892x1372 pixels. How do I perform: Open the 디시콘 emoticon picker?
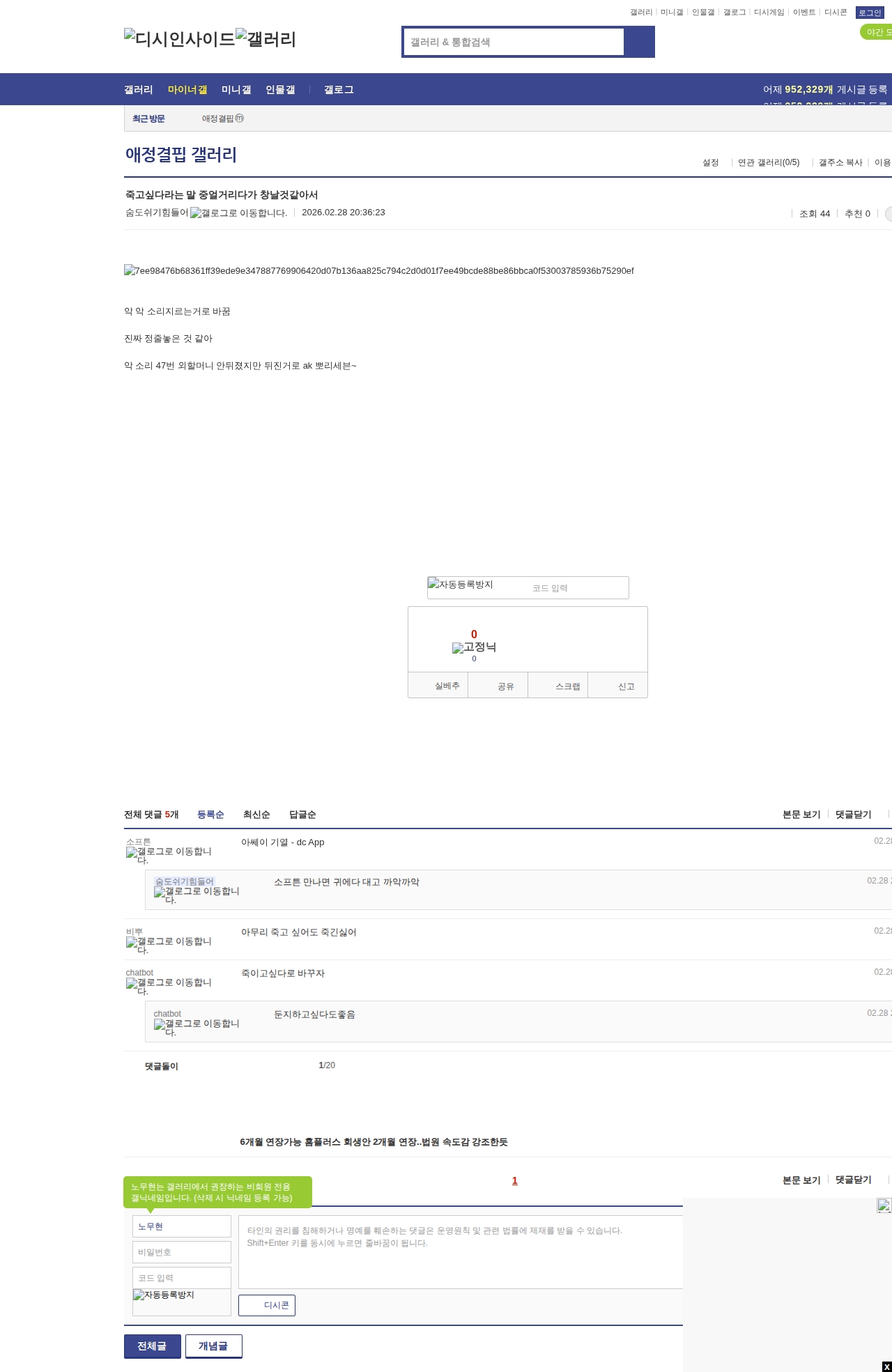coord(267,1305)
